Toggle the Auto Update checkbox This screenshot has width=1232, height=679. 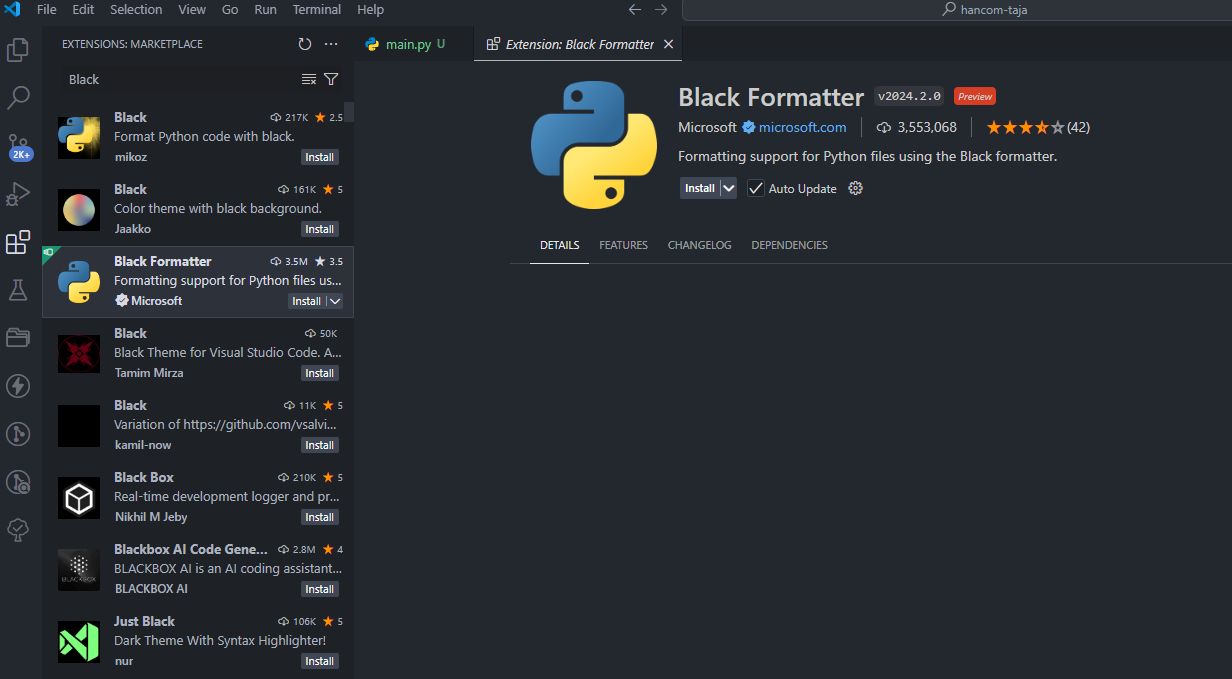pos(756,188)
